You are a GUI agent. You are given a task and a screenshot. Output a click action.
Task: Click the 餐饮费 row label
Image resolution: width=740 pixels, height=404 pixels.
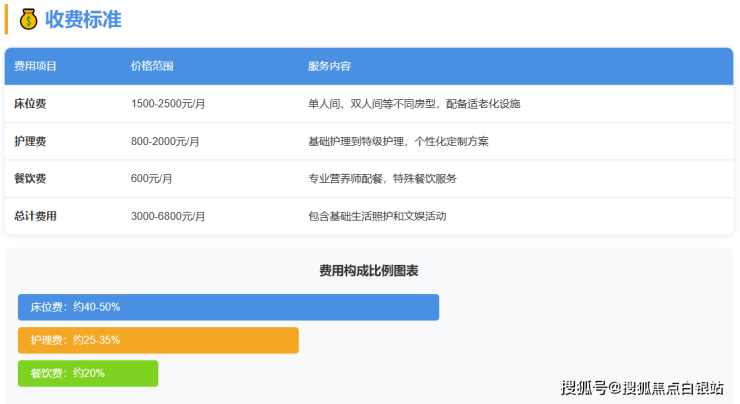click(x=31, y=178)
